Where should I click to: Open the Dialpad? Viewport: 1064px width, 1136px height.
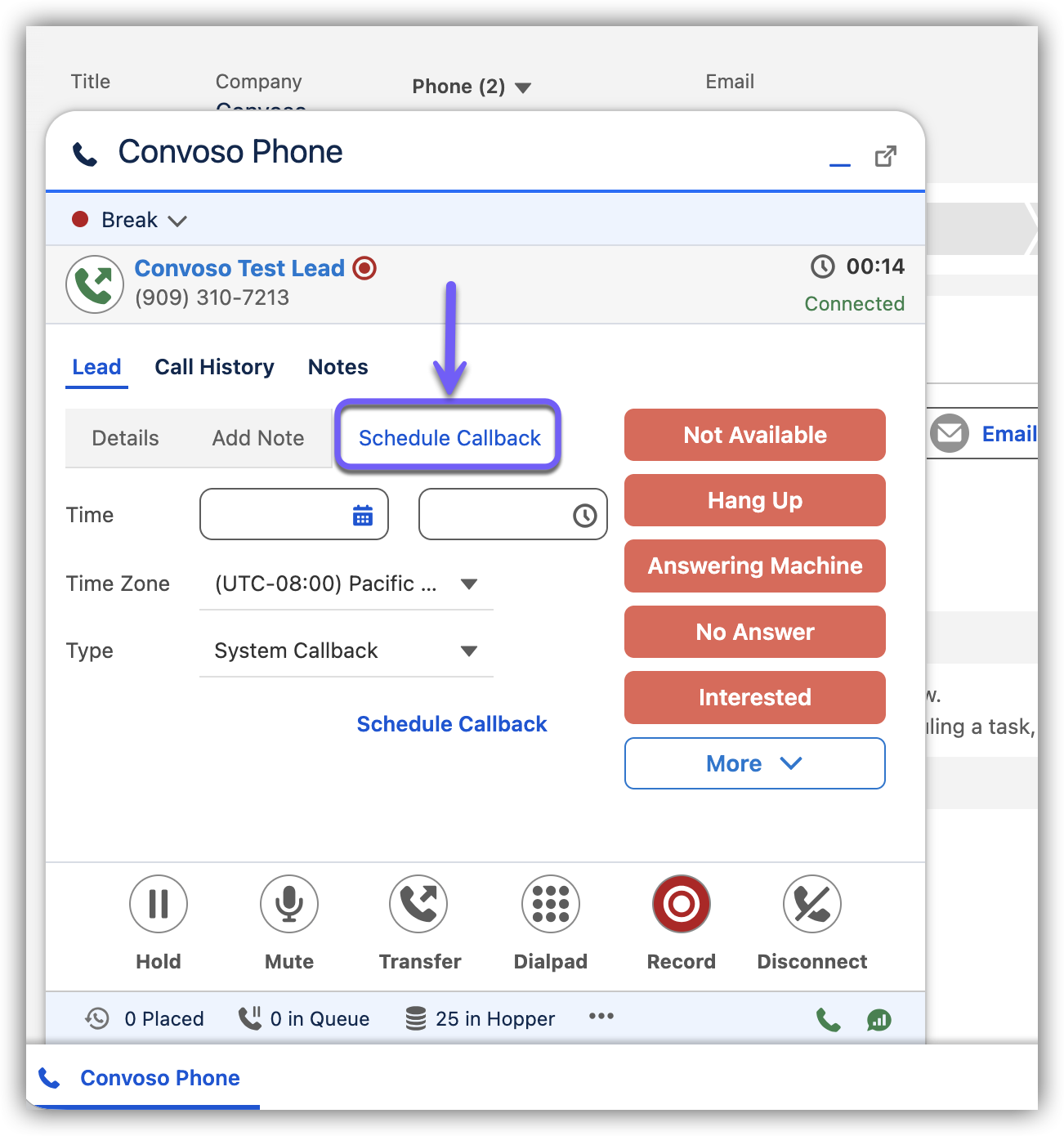click(551, 904)
